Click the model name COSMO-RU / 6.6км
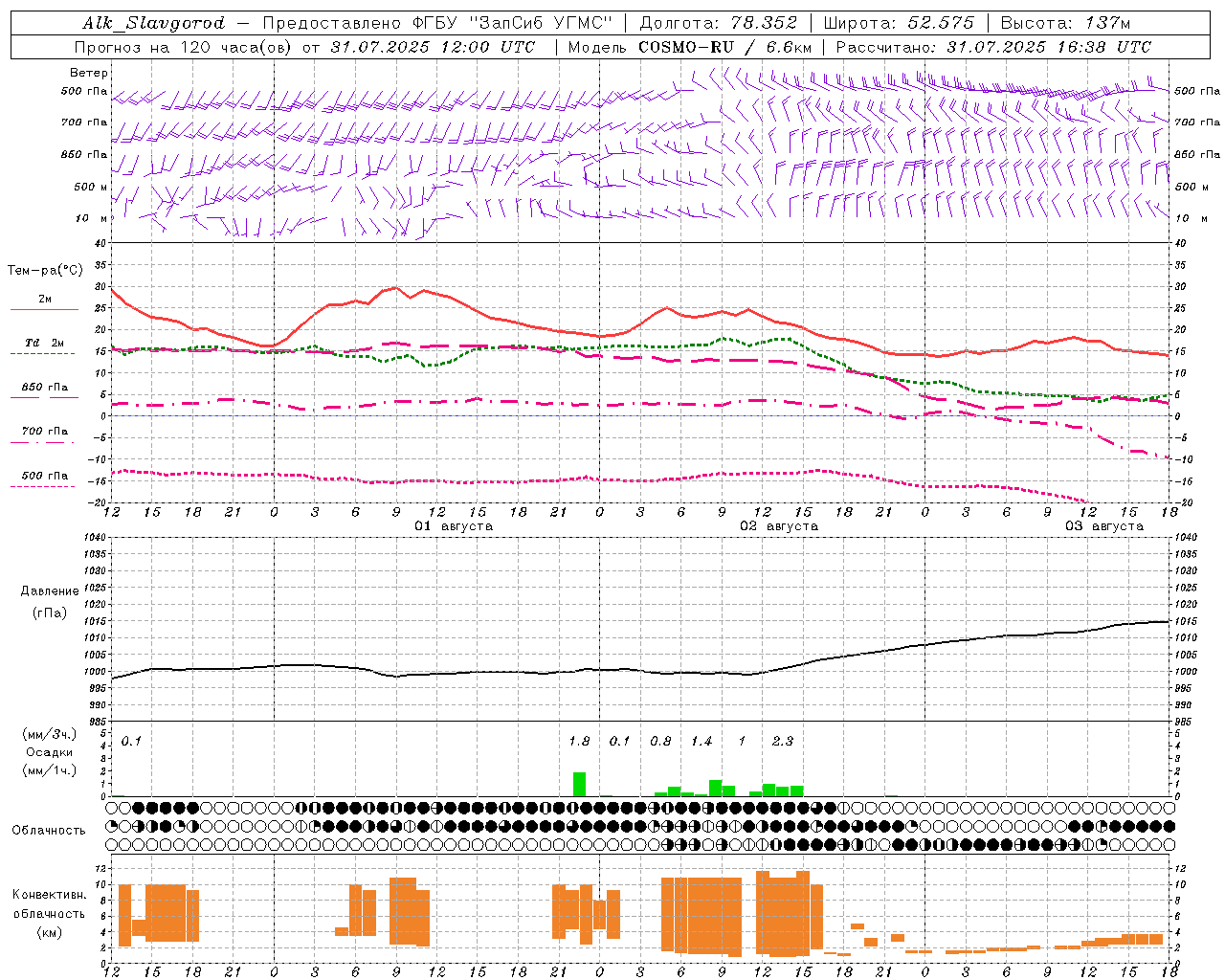The height and width of the screenshot is (980, 1225). [725, 47]
